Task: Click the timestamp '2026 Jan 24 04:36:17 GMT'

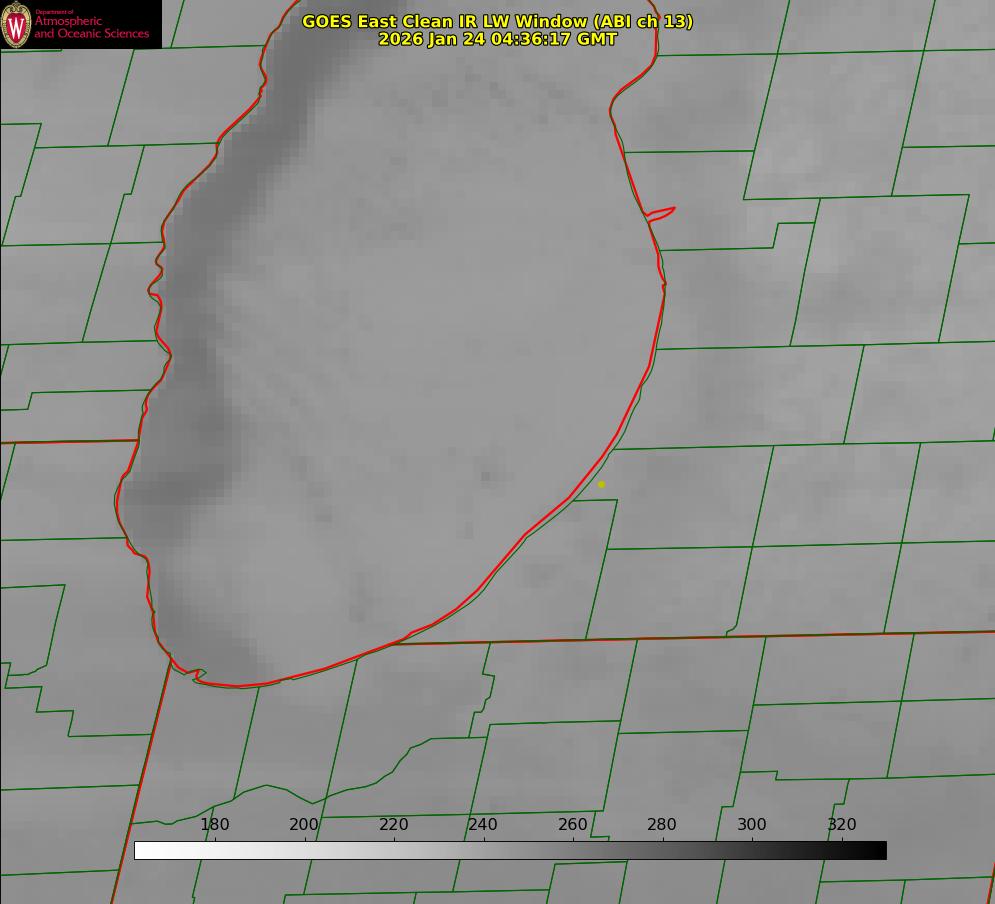Action: point(498,39)
